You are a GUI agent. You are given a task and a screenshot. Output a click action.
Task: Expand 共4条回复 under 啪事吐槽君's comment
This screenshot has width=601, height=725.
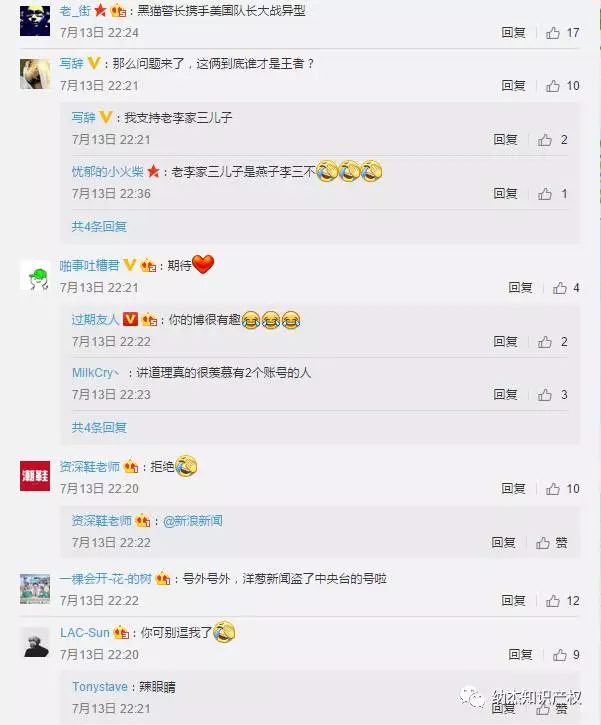pyautogui.click(x=99, y=428)
